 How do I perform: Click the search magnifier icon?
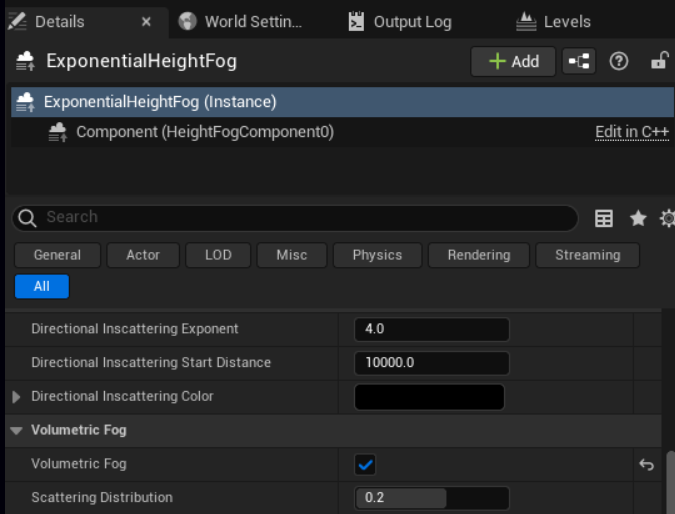[28, 218]
